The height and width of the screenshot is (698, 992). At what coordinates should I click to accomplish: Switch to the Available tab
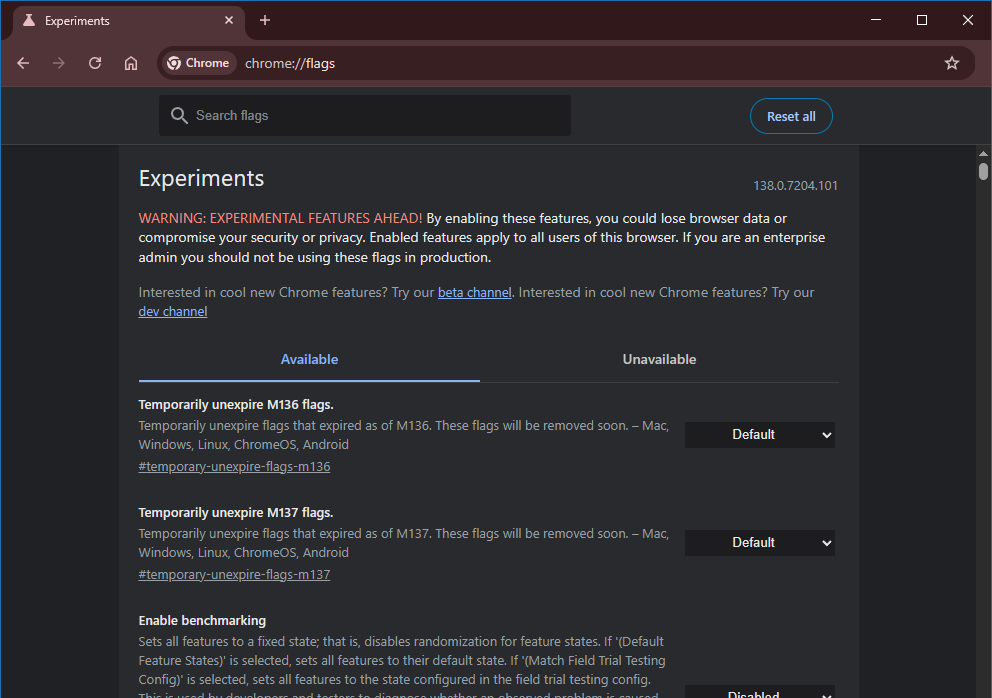point(309,359)
